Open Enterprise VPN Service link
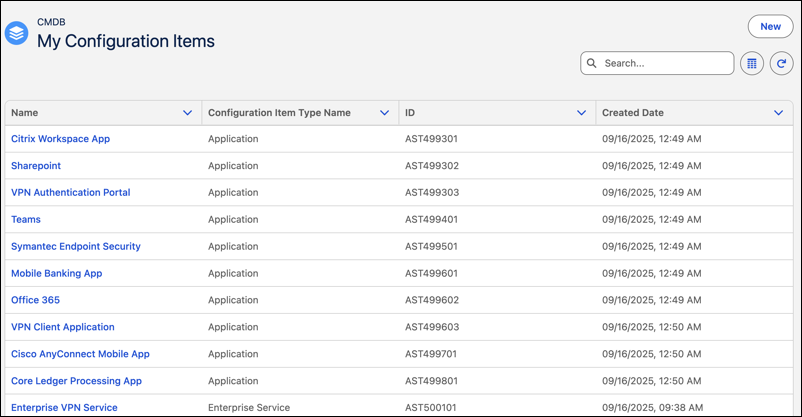 64,408
